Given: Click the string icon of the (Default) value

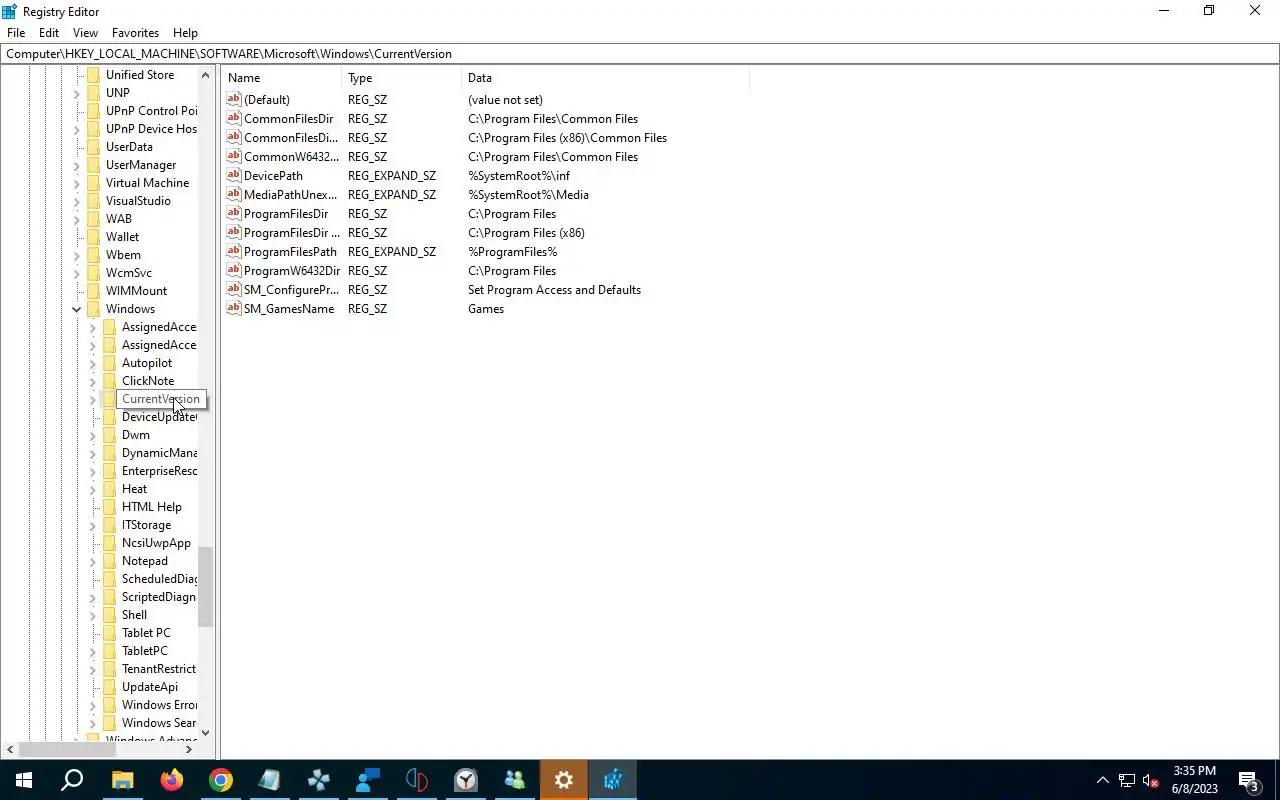Looking at the screenshot, I should (x=234, y=99).
